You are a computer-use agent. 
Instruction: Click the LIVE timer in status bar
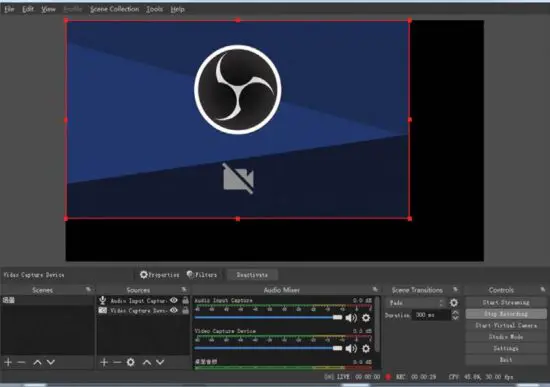352,377
